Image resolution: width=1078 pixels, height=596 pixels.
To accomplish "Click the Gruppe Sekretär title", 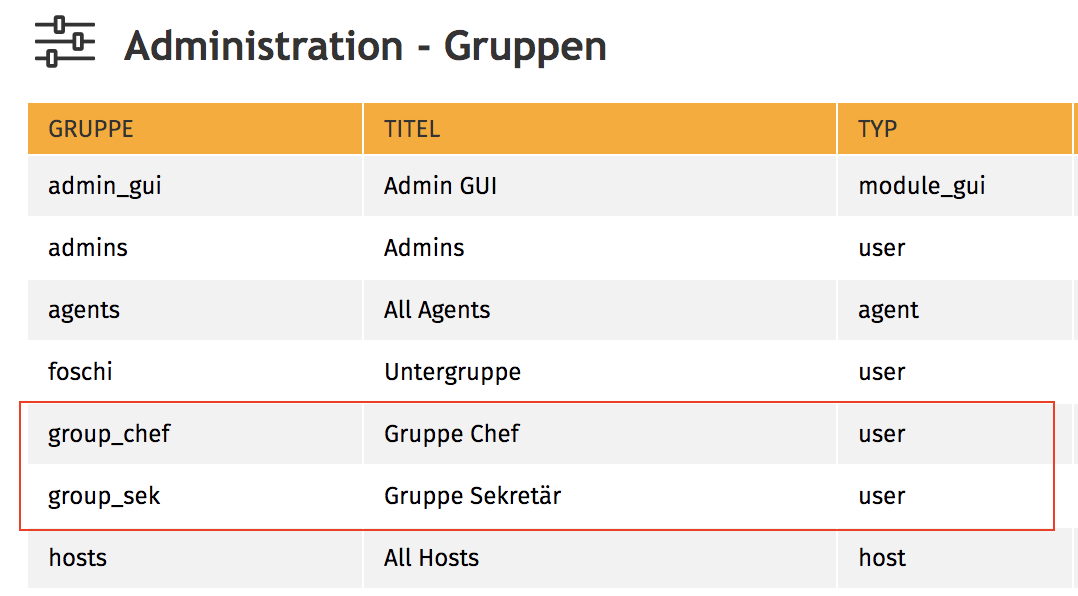I will pyautogui.click(x=472, y=496).
